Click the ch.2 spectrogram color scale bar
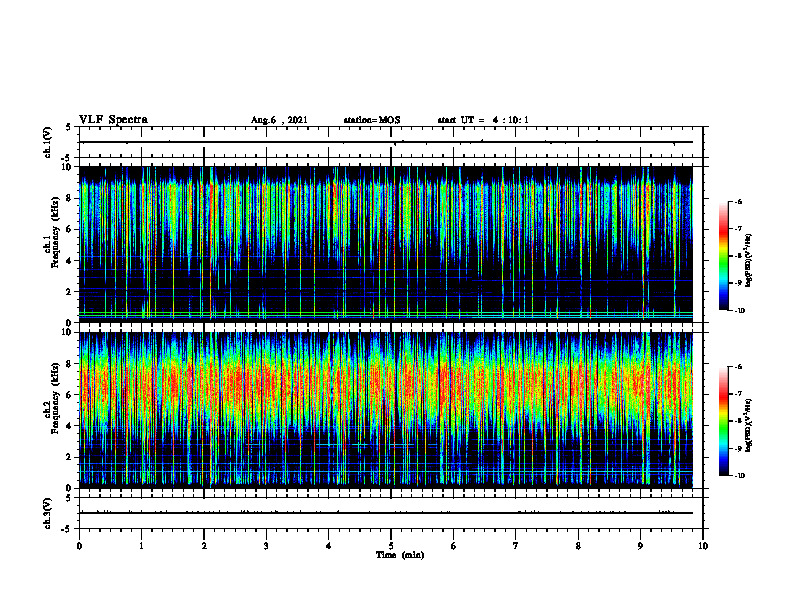Screen dimensions: 792x612 click(723, 421)
